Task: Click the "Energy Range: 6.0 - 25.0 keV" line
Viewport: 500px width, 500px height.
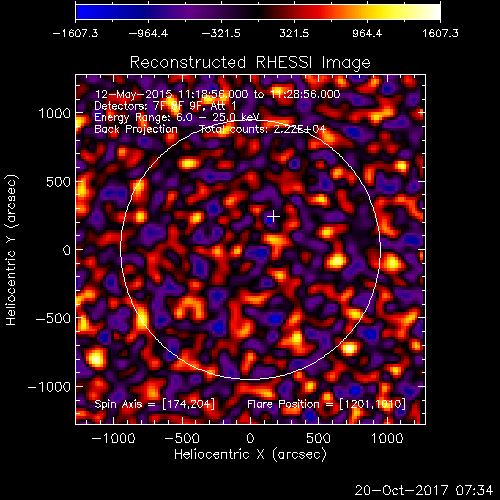Action: 177,118
